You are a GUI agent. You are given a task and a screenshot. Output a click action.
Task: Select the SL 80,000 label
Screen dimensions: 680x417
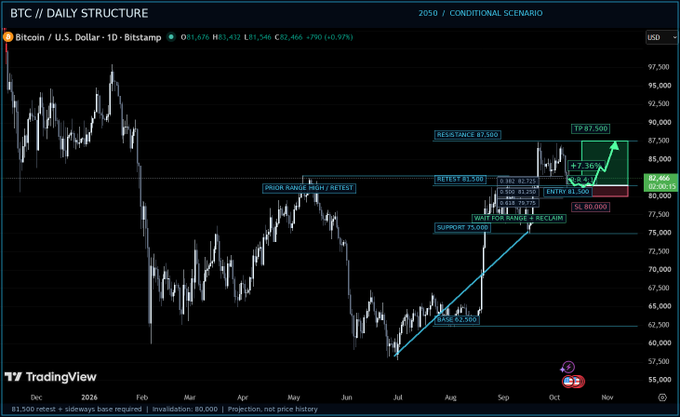[x=590, y=207]
